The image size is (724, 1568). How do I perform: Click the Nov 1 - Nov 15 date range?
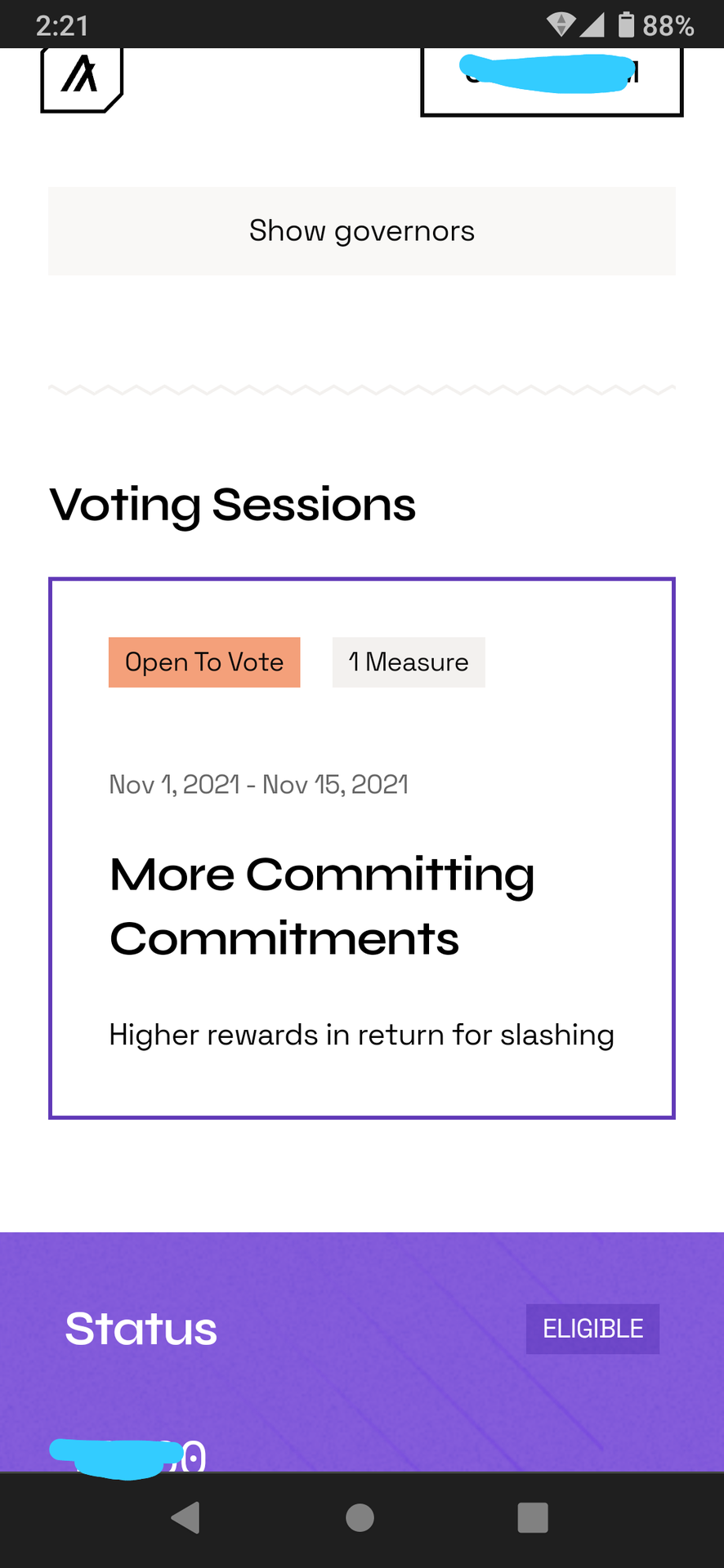click(x=259, y=785)
